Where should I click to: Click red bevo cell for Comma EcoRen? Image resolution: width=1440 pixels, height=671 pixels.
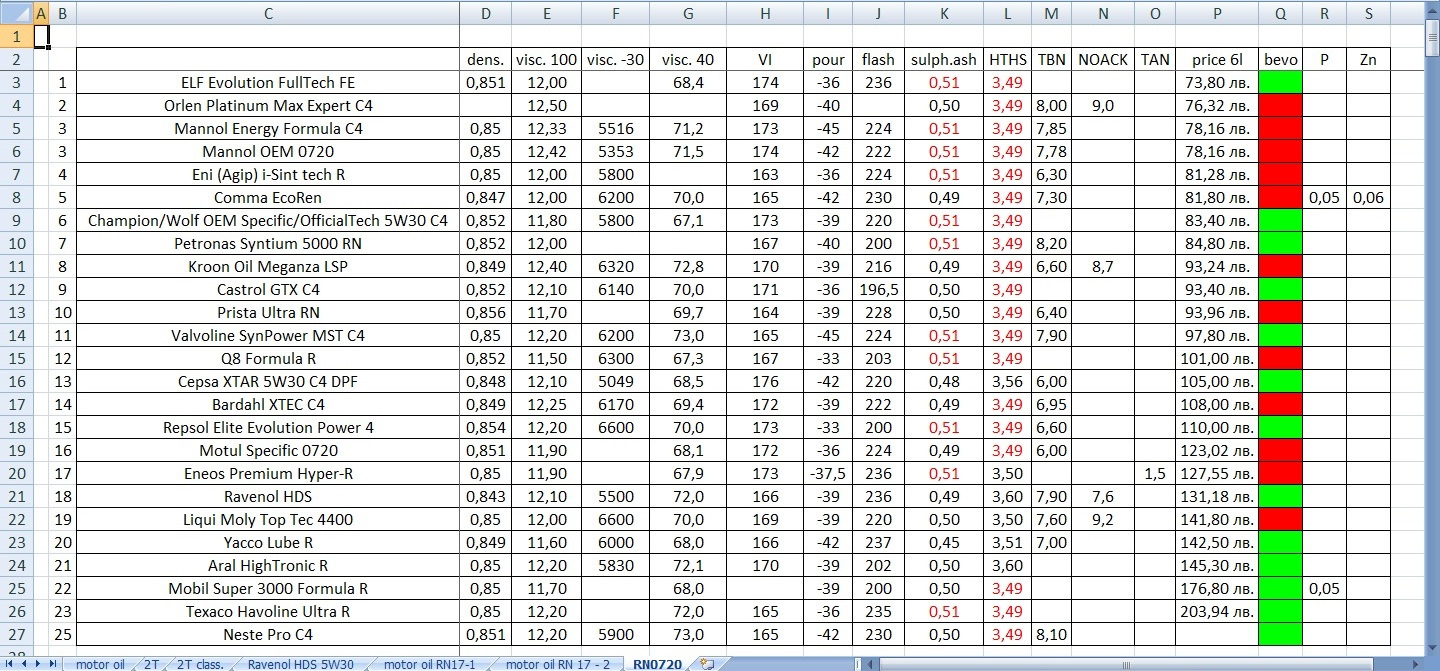coord(1280,198)
